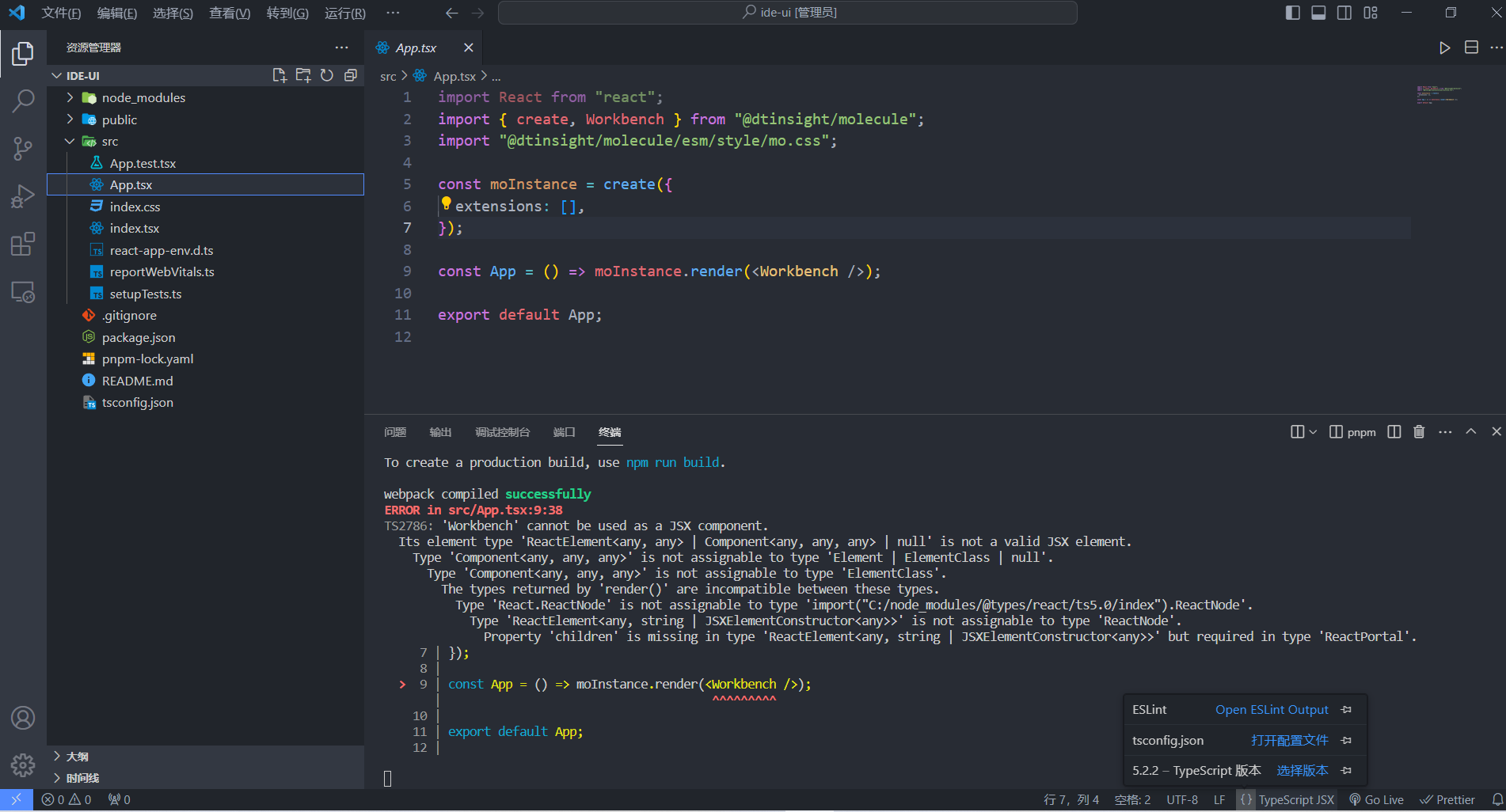Open the Remote Explorer icon
Viewport: 1506px width, 812px height.
click(x=23, y=292)
